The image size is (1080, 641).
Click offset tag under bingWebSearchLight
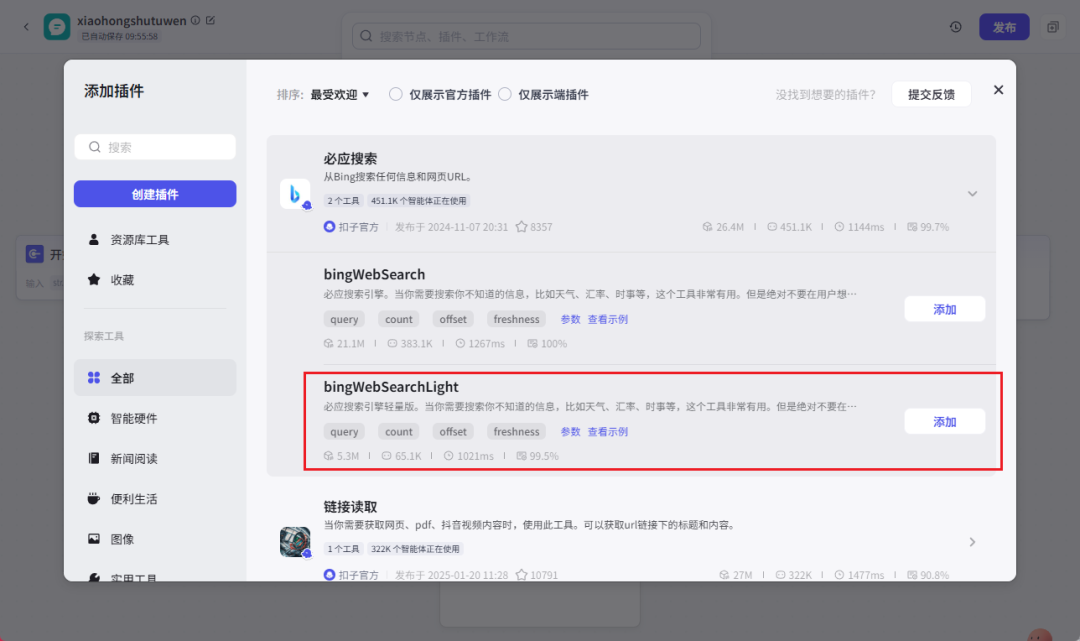[453, 431]
